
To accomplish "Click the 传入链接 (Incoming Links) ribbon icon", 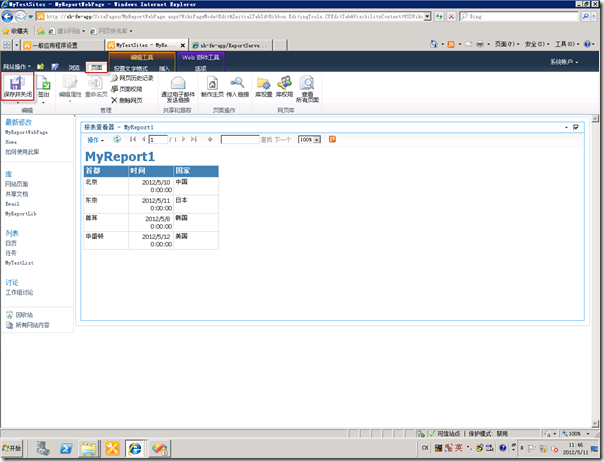I will 238,89.
